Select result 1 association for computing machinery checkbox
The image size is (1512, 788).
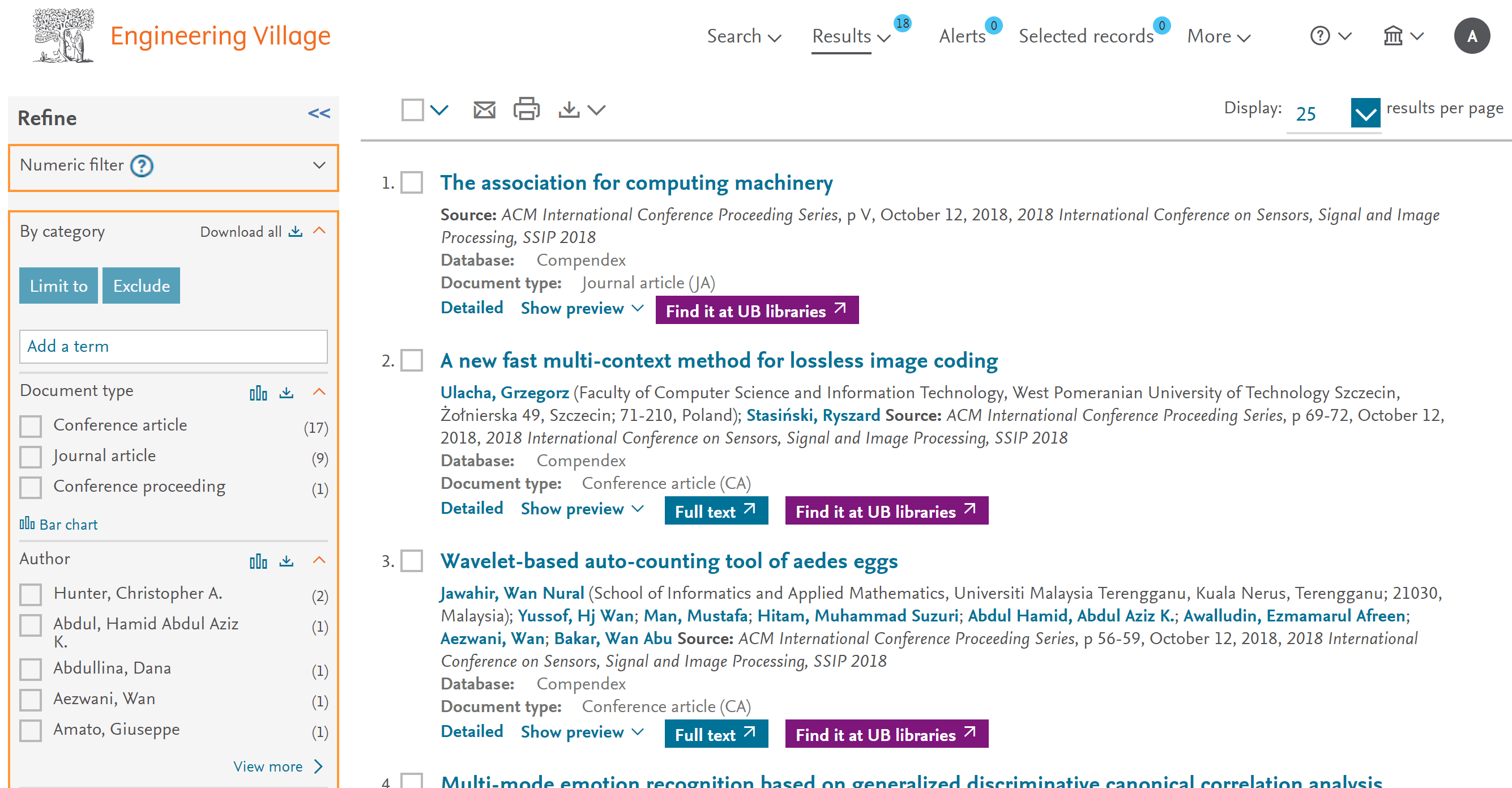tap(412, 182)
